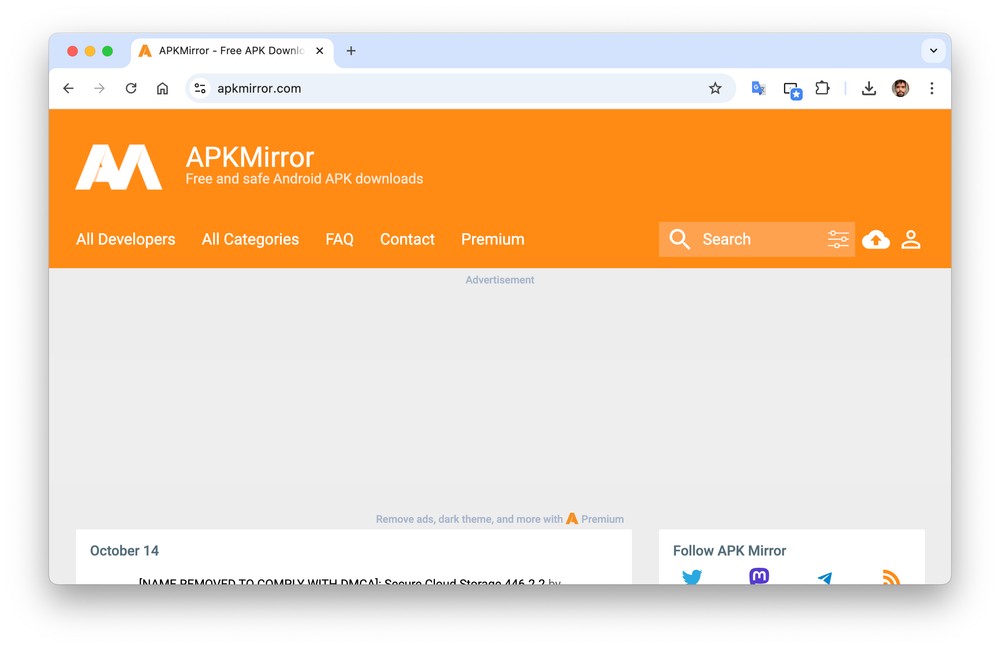Close the APKMirror browser tab
The image size is (1000, 649).
[320, 50]
